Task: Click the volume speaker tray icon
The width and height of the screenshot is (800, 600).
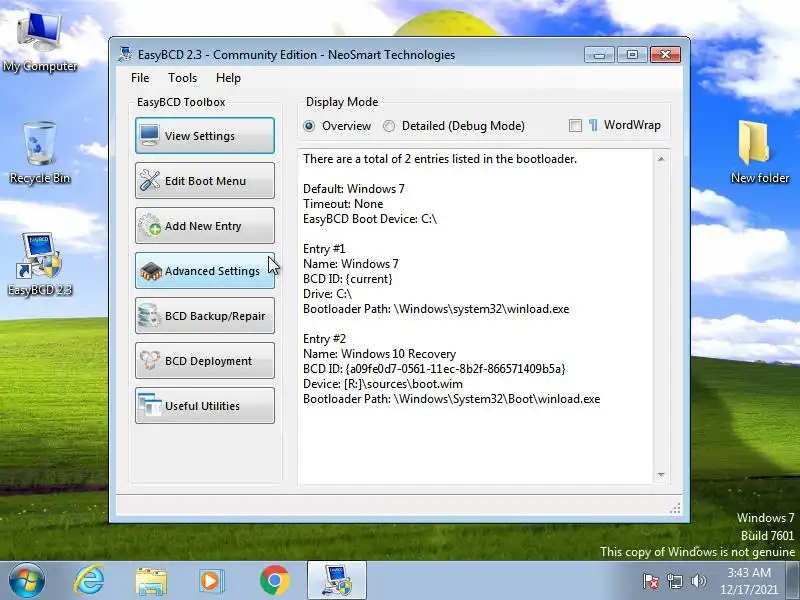Action: pos(698,581)
